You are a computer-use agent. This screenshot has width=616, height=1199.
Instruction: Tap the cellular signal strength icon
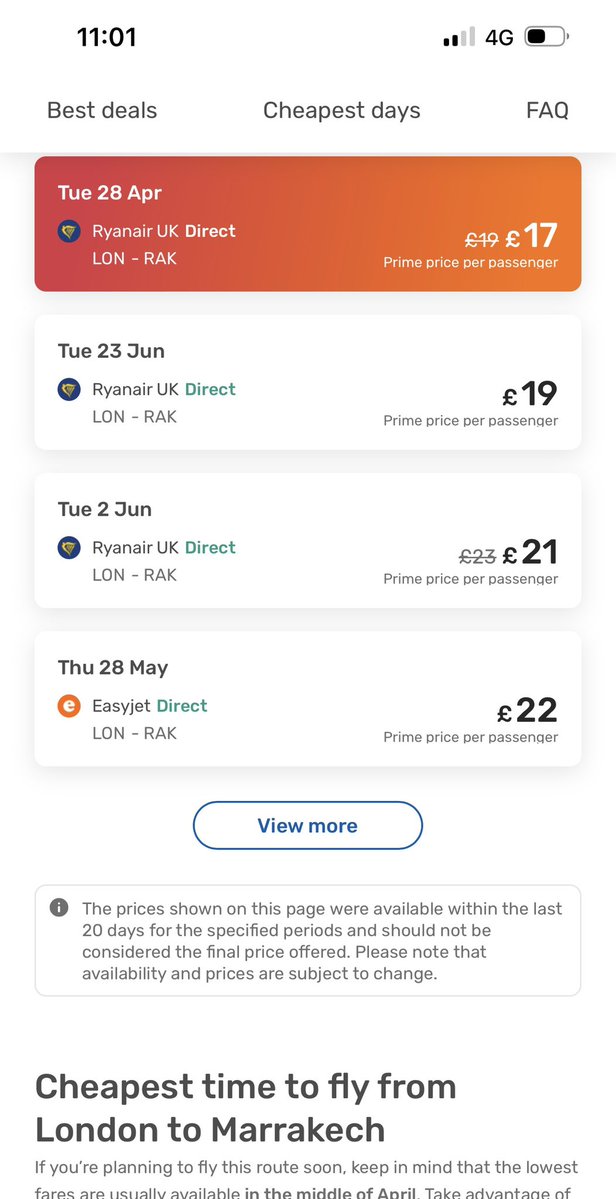point(459,39)
